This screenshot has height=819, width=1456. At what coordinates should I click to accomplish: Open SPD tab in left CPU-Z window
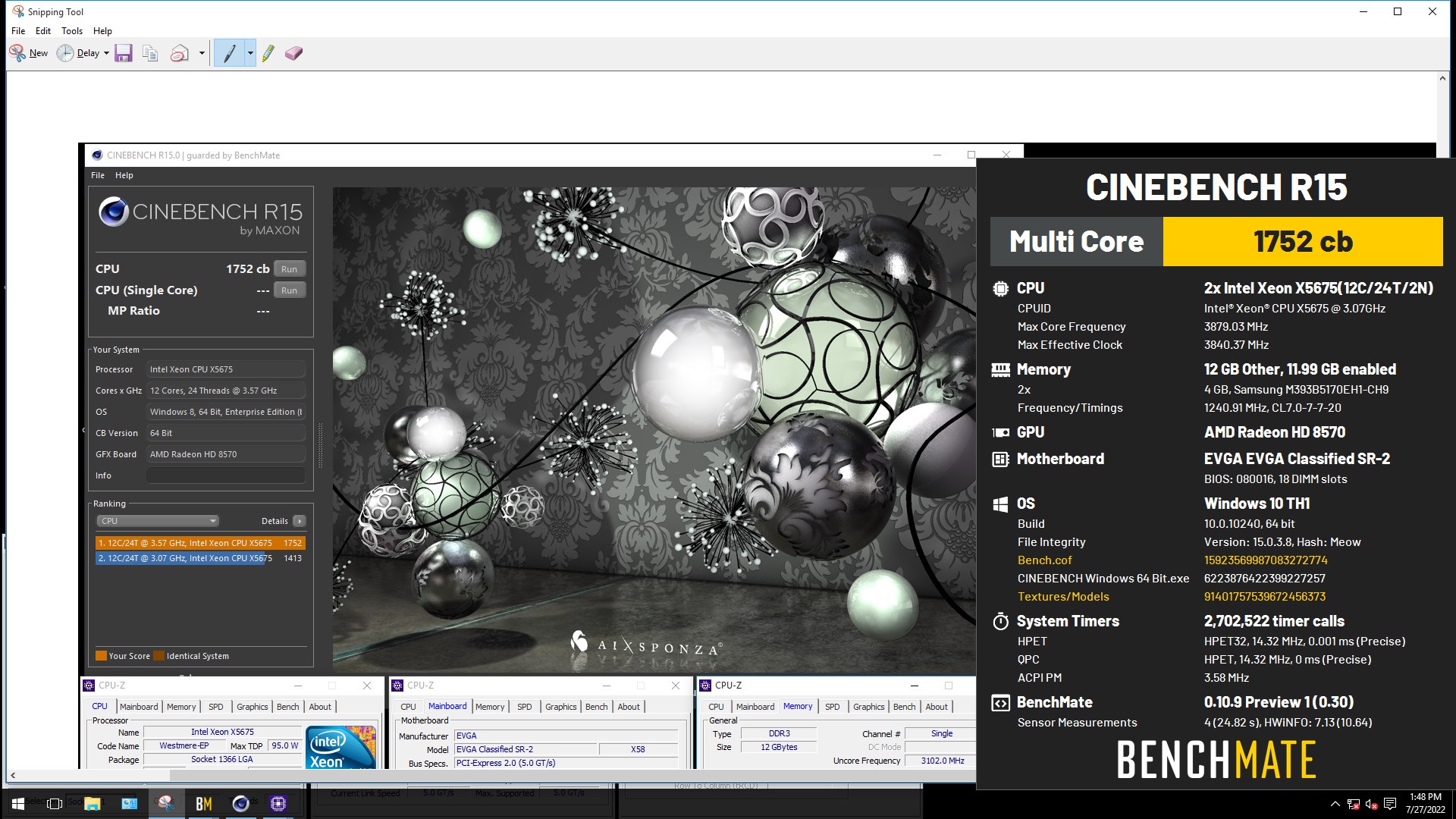pos(216,707)
